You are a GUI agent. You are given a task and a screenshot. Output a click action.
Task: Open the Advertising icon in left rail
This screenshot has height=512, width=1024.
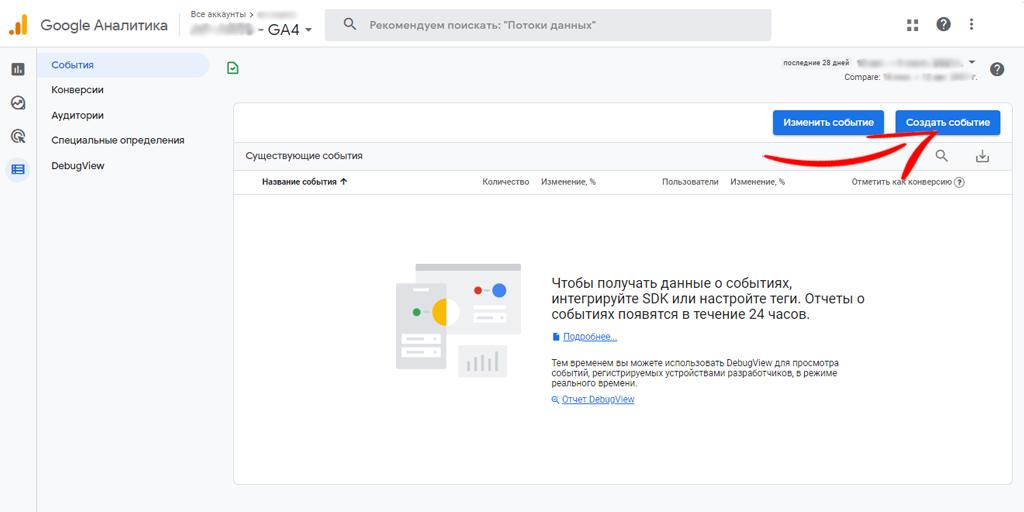pyautogui.click(x=18, y=136)
